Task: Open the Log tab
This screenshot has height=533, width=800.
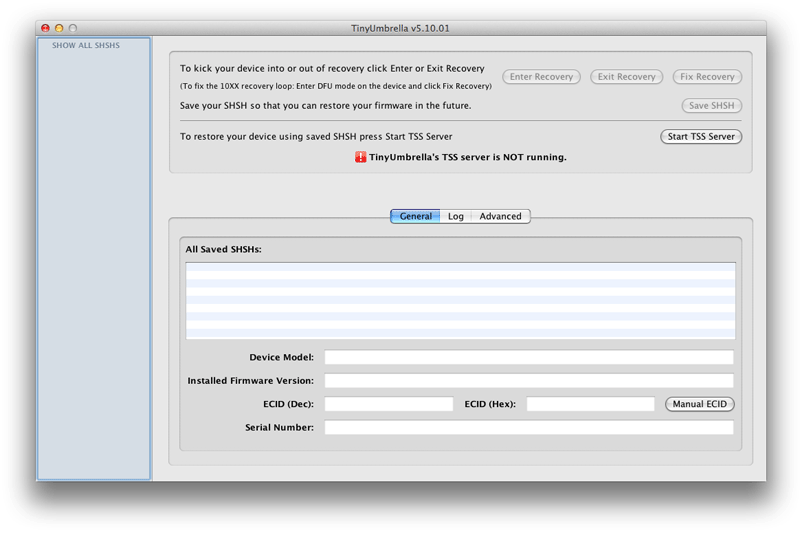Action: tap(456, 216)
